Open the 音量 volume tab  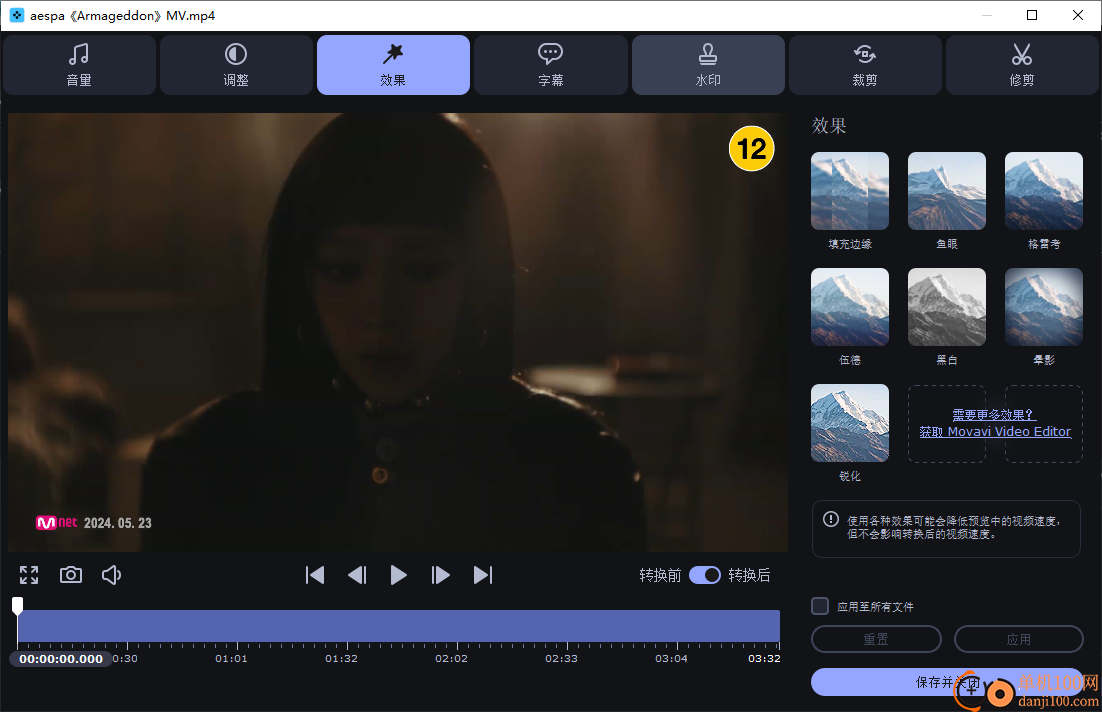click(x=79, y=65)
